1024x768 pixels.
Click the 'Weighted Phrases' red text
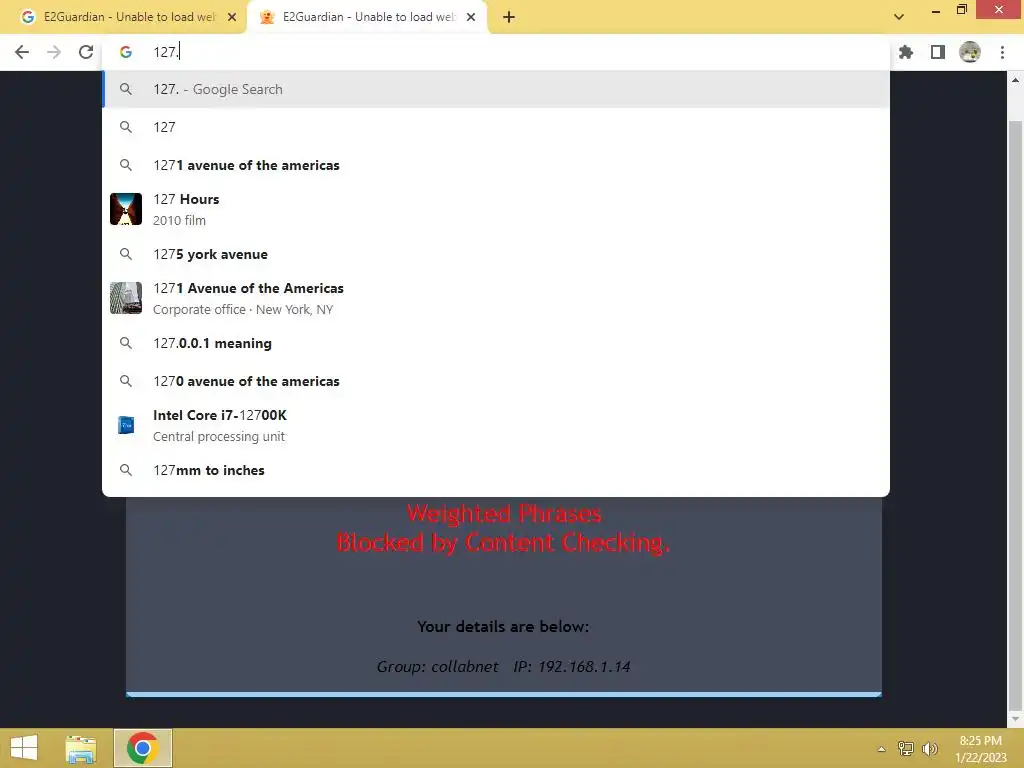[504, 514]
